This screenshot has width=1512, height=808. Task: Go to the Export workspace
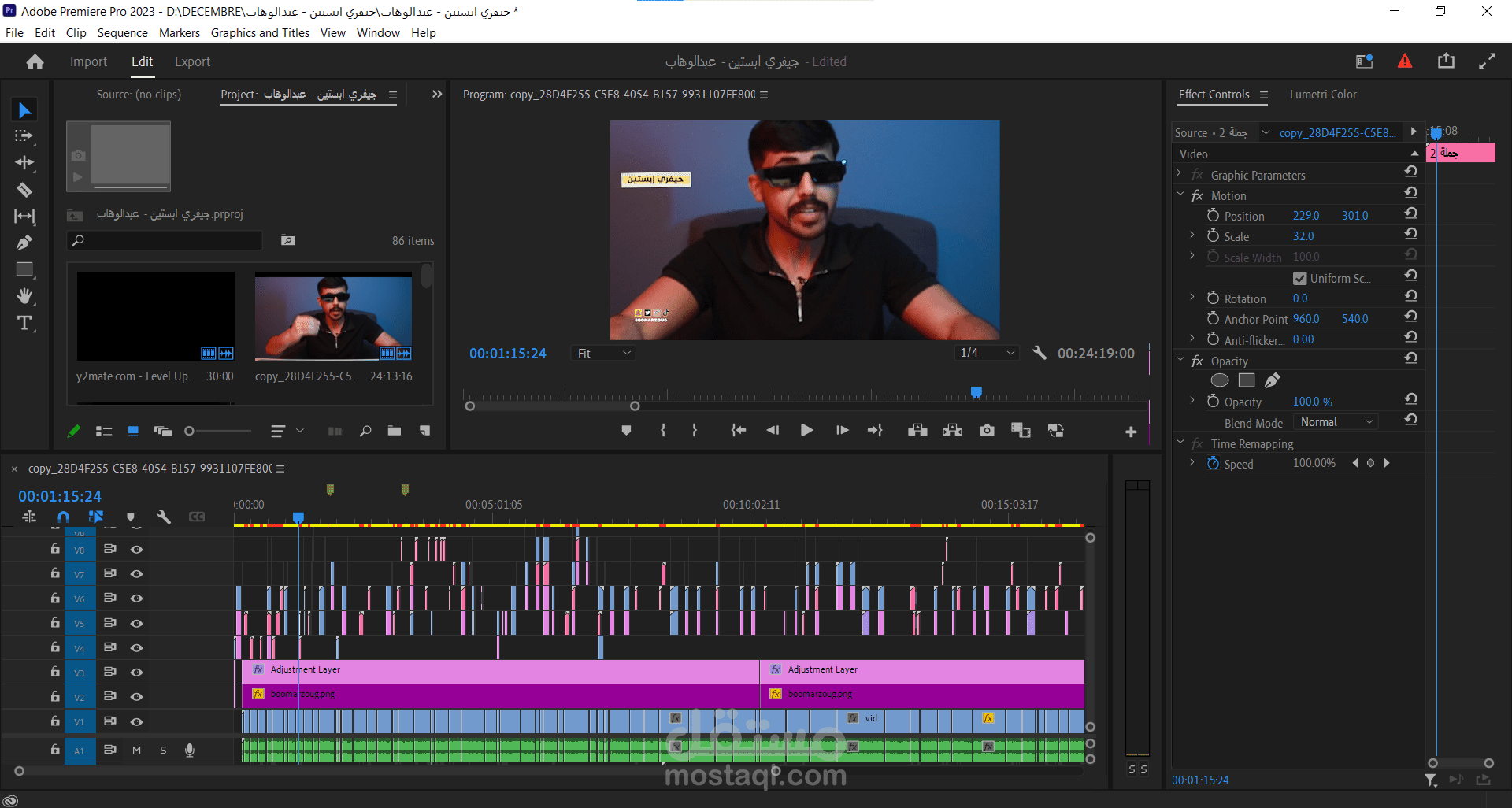tap(192, 61)
